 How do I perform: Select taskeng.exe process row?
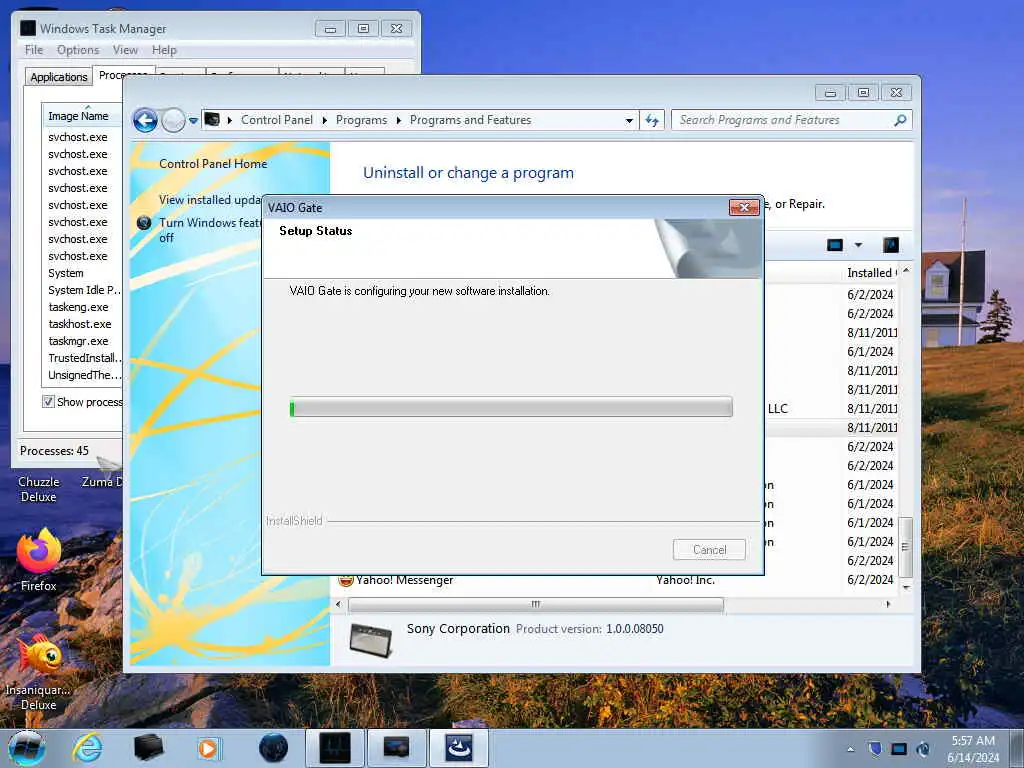[x=78, y=307]
